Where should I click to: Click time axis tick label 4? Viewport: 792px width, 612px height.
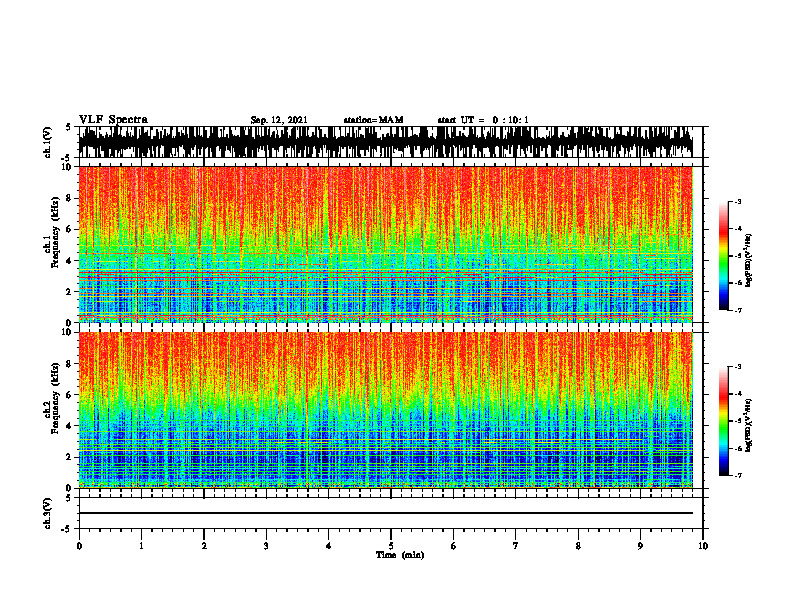329,546
